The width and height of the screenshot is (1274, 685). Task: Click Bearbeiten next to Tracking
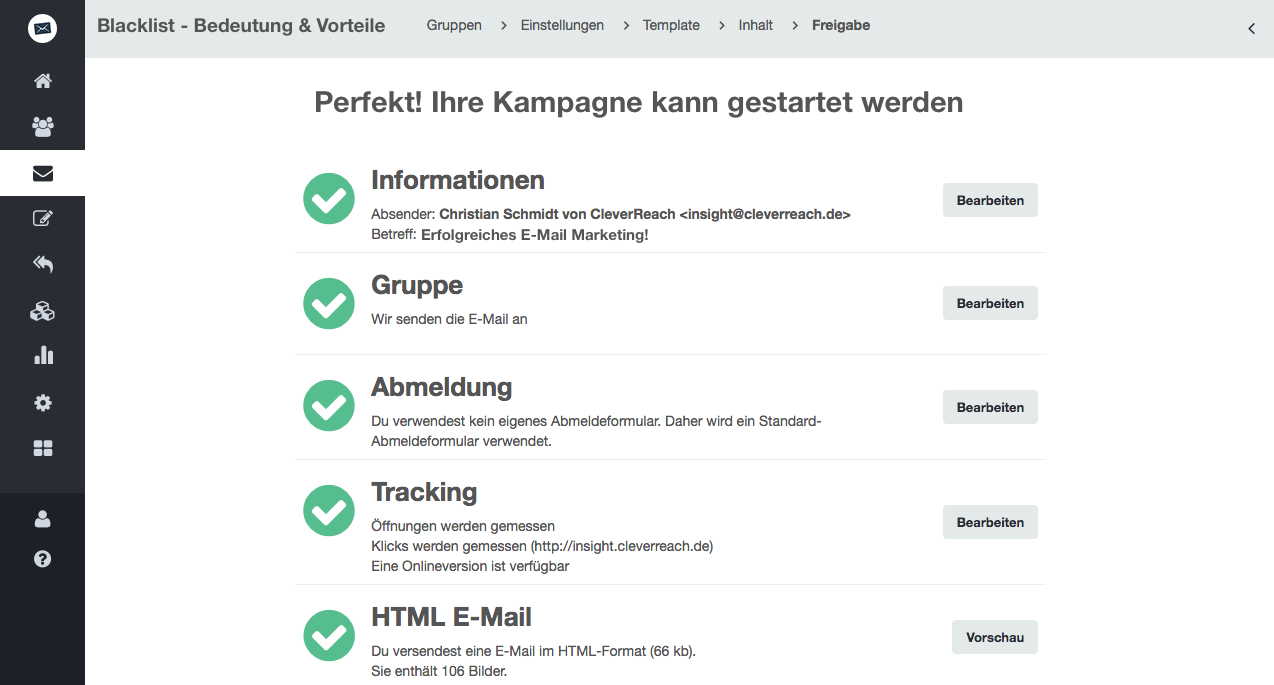(990, 522)
